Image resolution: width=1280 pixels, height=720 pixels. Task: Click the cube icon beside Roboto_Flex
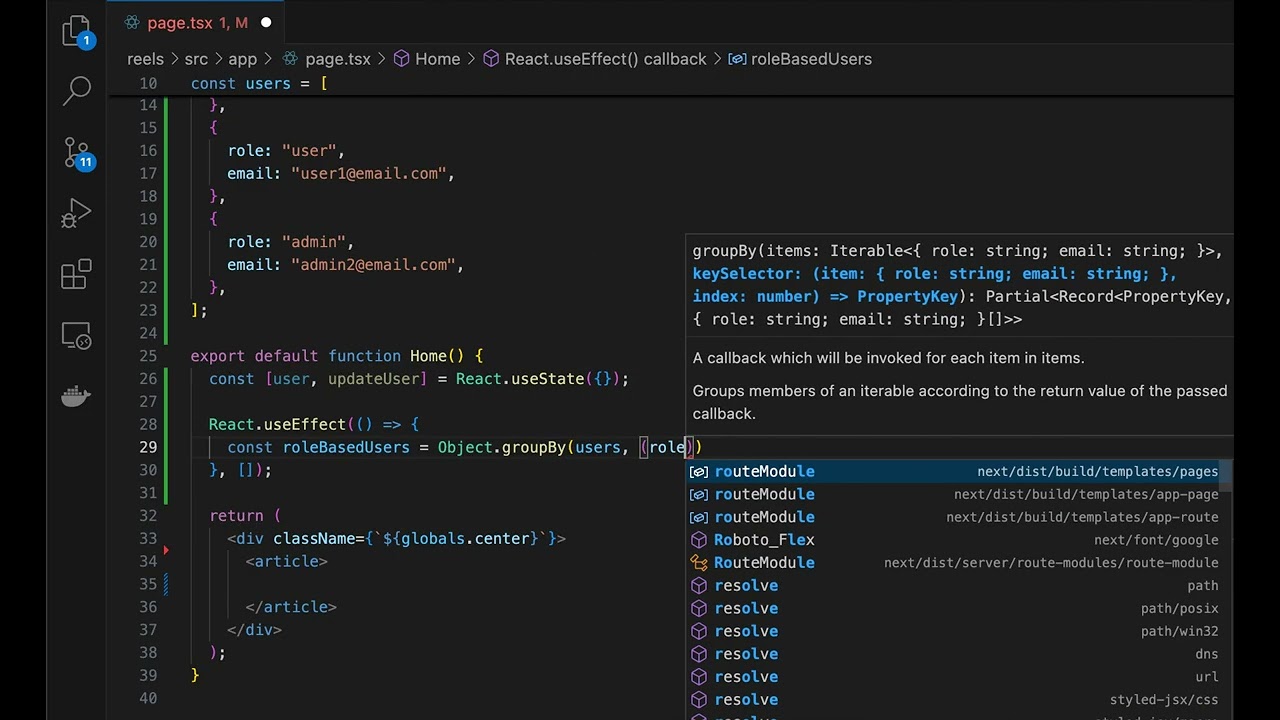pyautogui.click(x=699, y=540)
